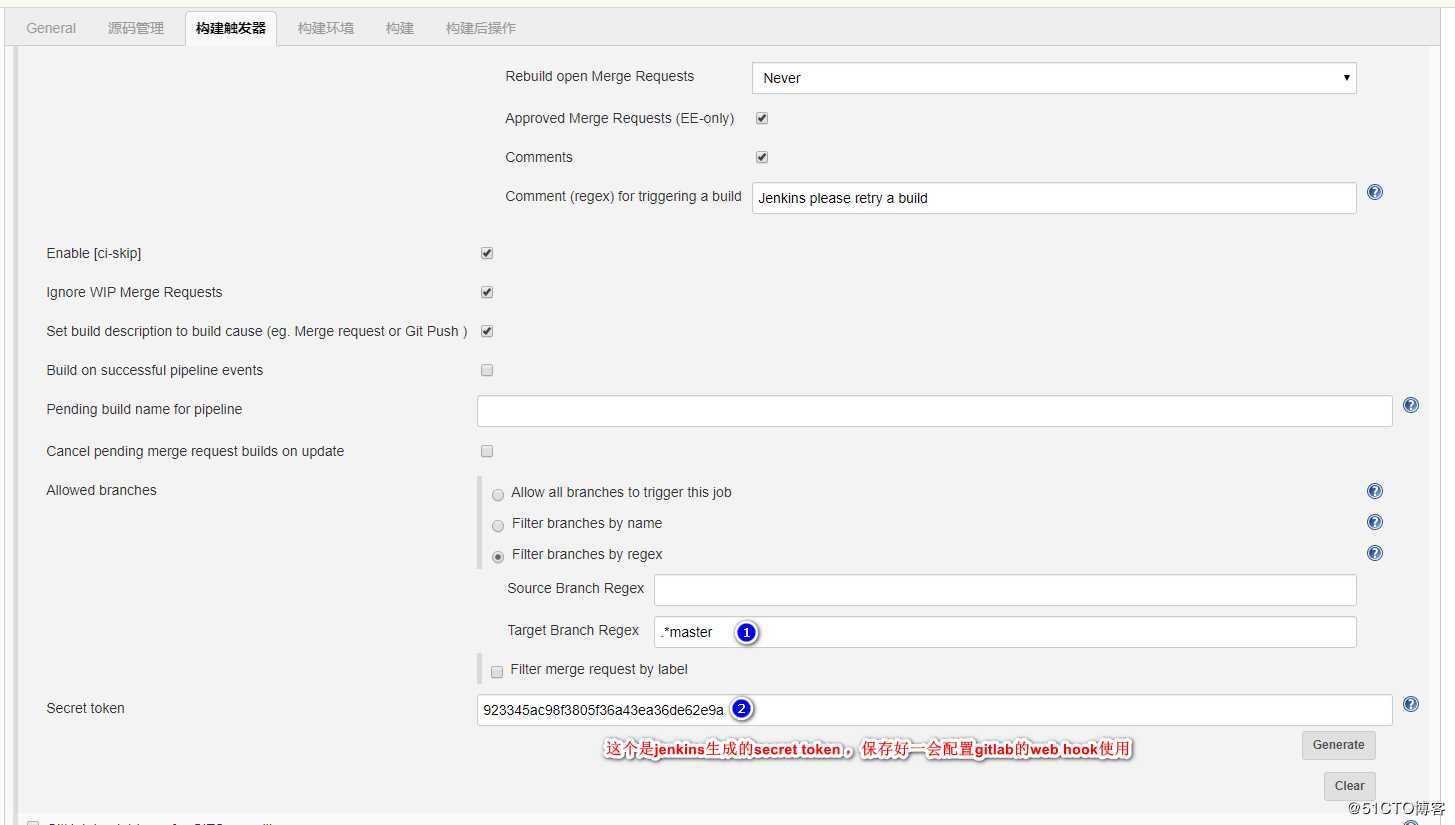Click the Clear button

point(1350,786)
